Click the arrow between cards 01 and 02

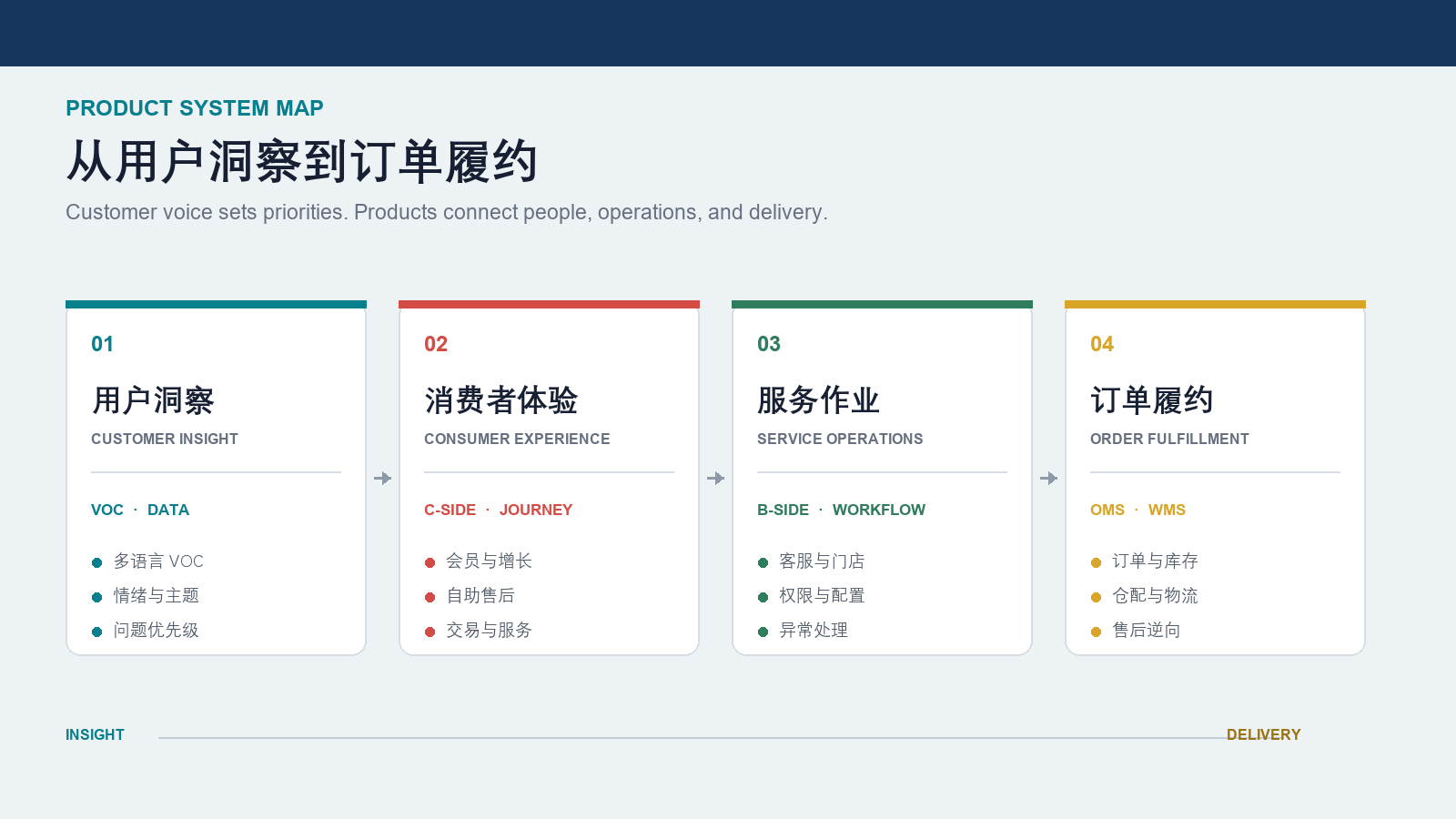click(383, 478)
